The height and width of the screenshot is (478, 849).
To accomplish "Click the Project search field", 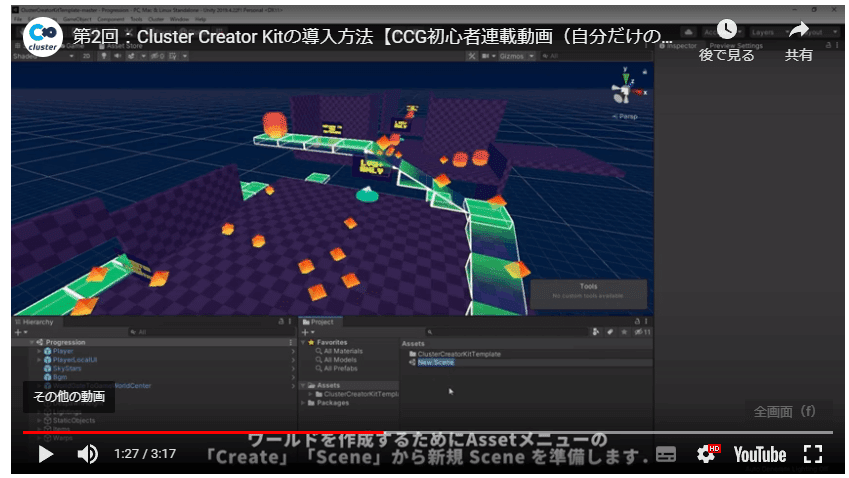I will tap(506, 332).
